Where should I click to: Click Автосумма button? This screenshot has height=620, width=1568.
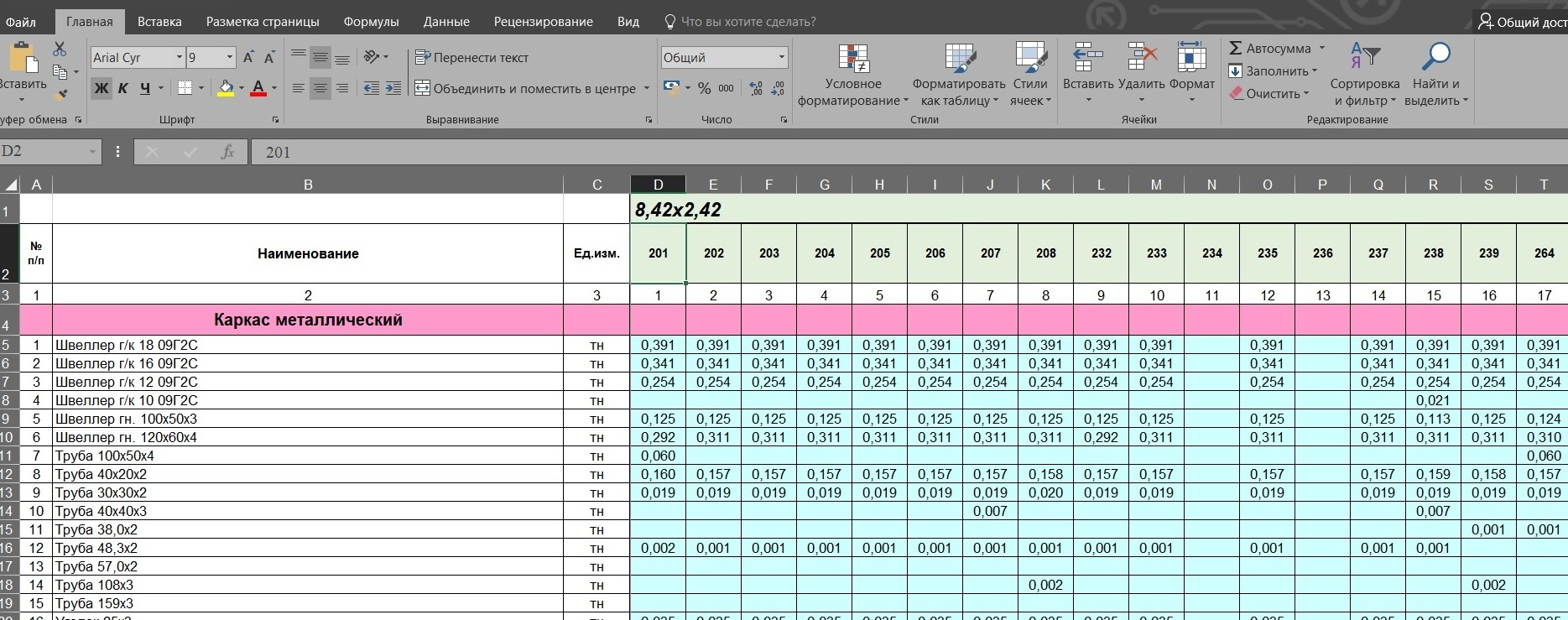pos(1270,49)
